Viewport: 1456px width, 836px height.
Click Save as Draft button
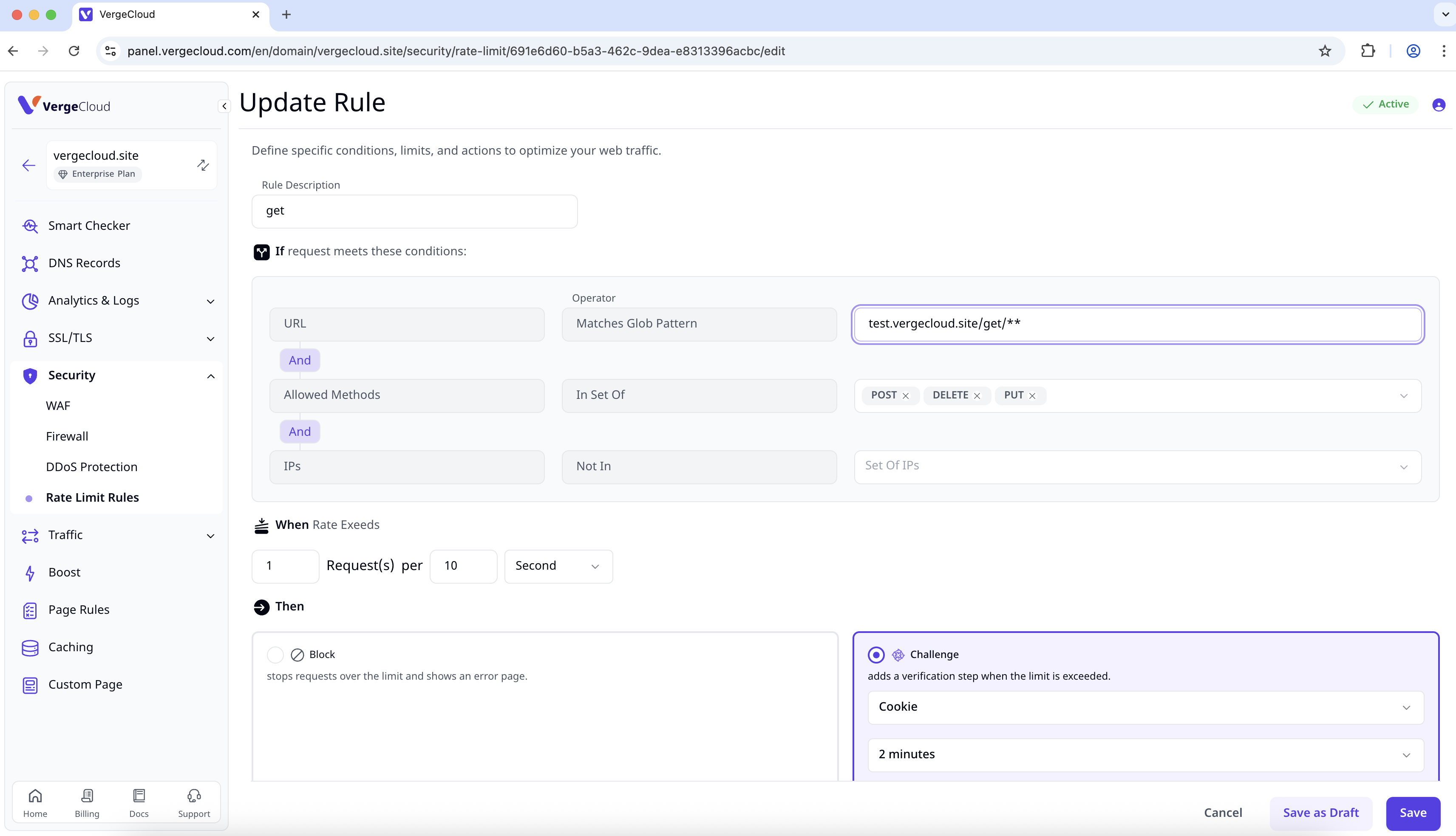click(x=1320, y=813)
